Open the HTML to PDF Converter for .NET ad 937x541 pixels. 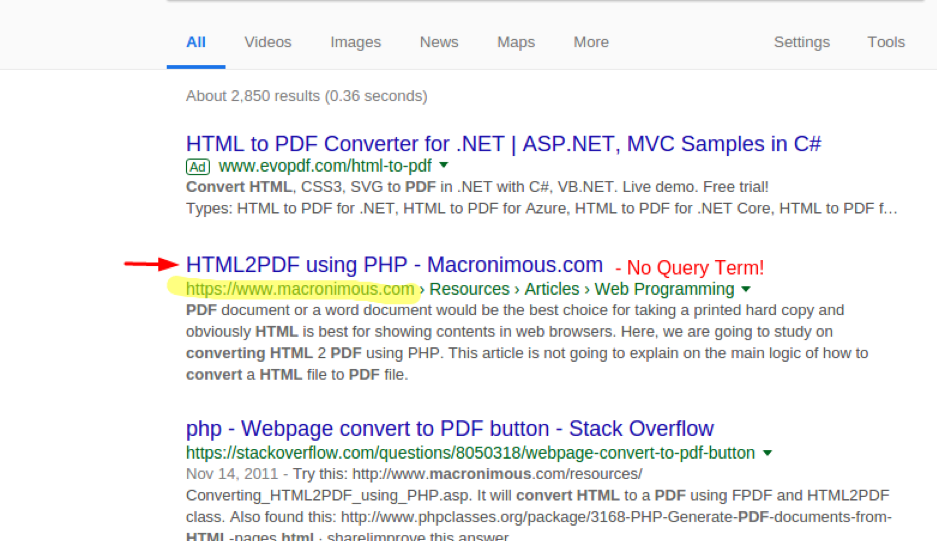503,143
